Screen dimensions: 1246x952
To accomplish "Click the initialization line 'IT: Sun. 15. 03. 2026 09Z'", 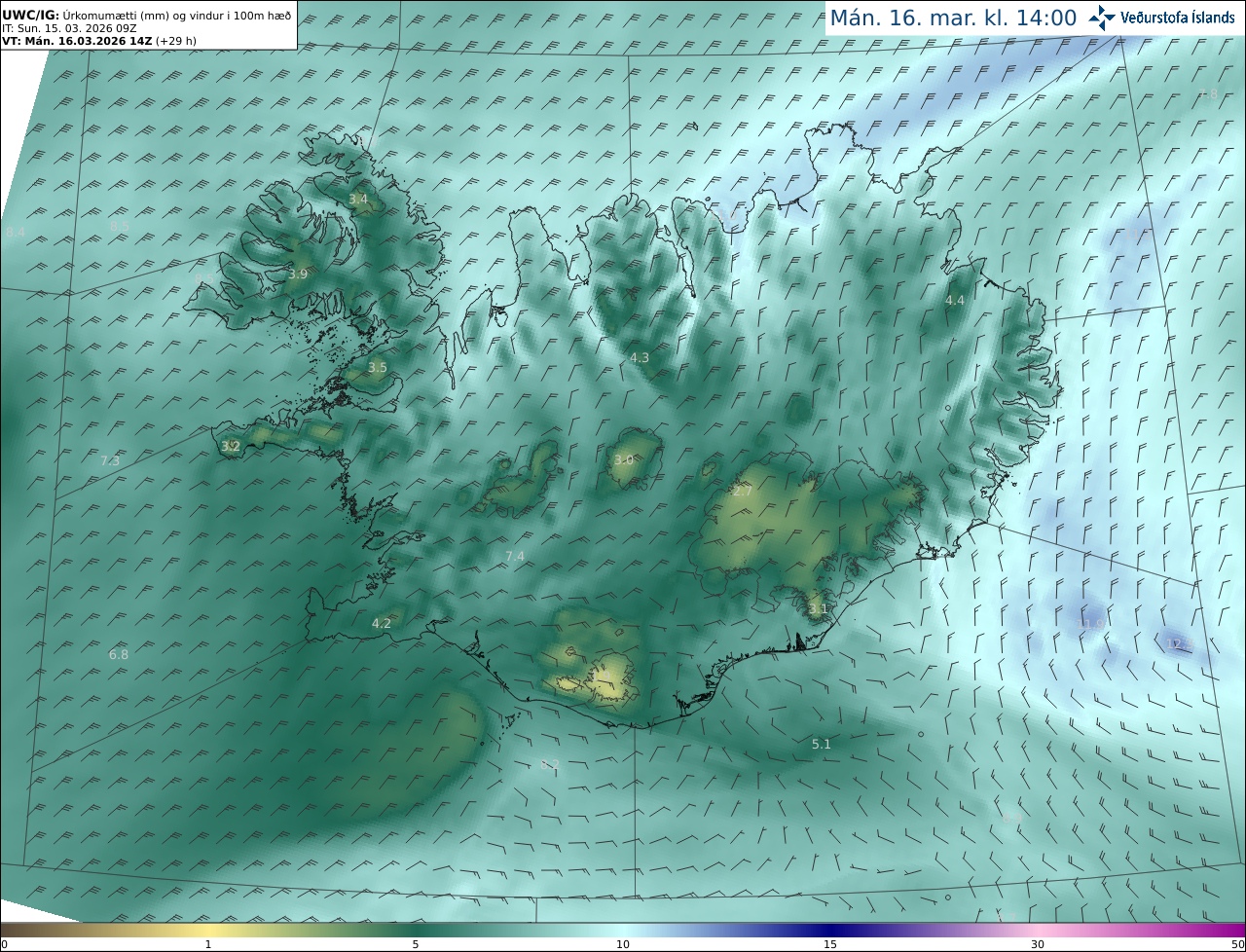I will click(69, 28).
